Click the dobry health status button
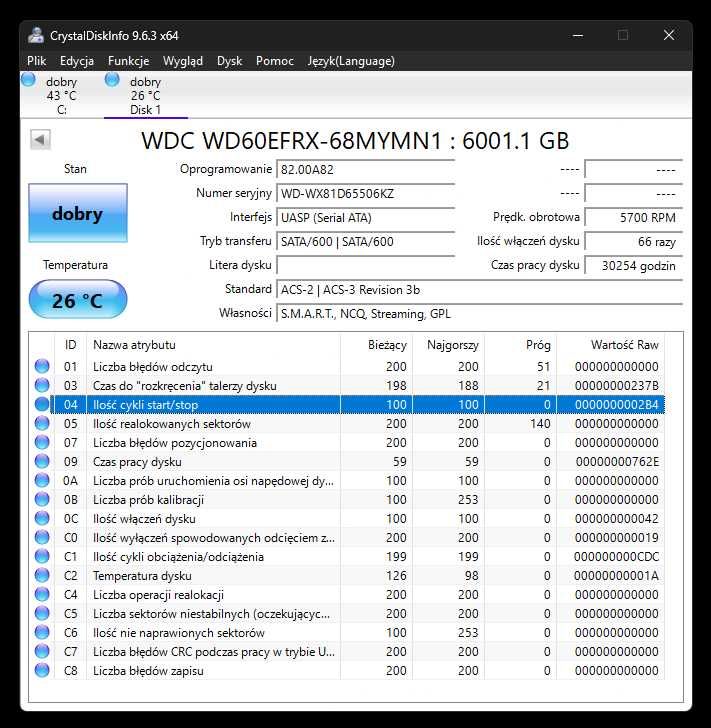Screen dimensions: 711x728 point(78,213)
